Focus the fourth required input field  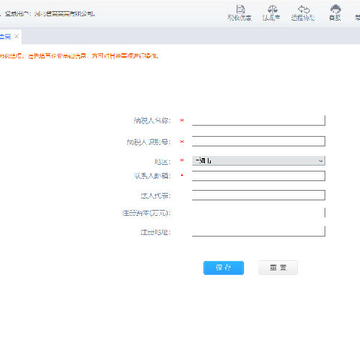(x=258, y=176)
